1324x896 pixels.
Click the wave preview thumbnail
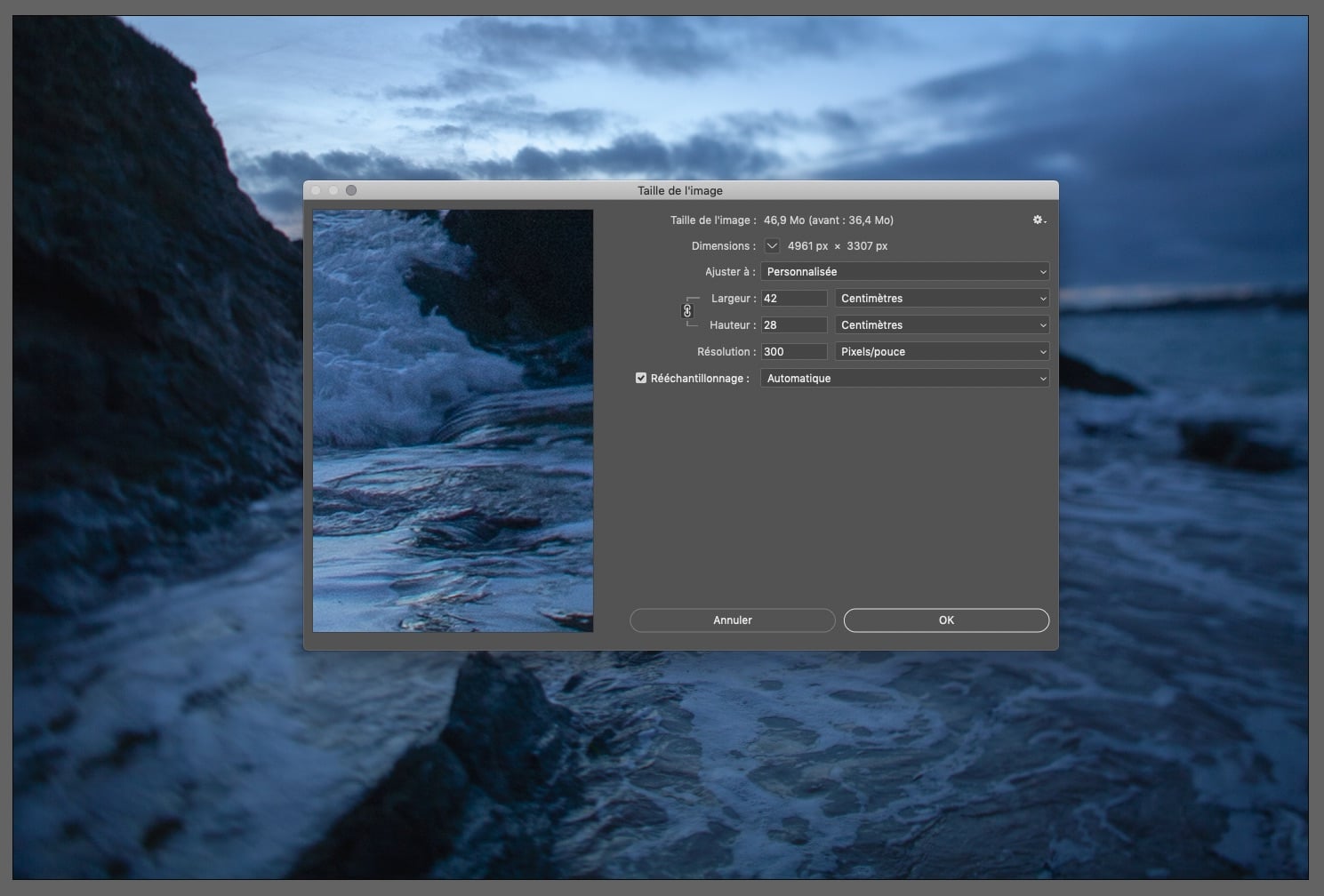click(453, 420)
